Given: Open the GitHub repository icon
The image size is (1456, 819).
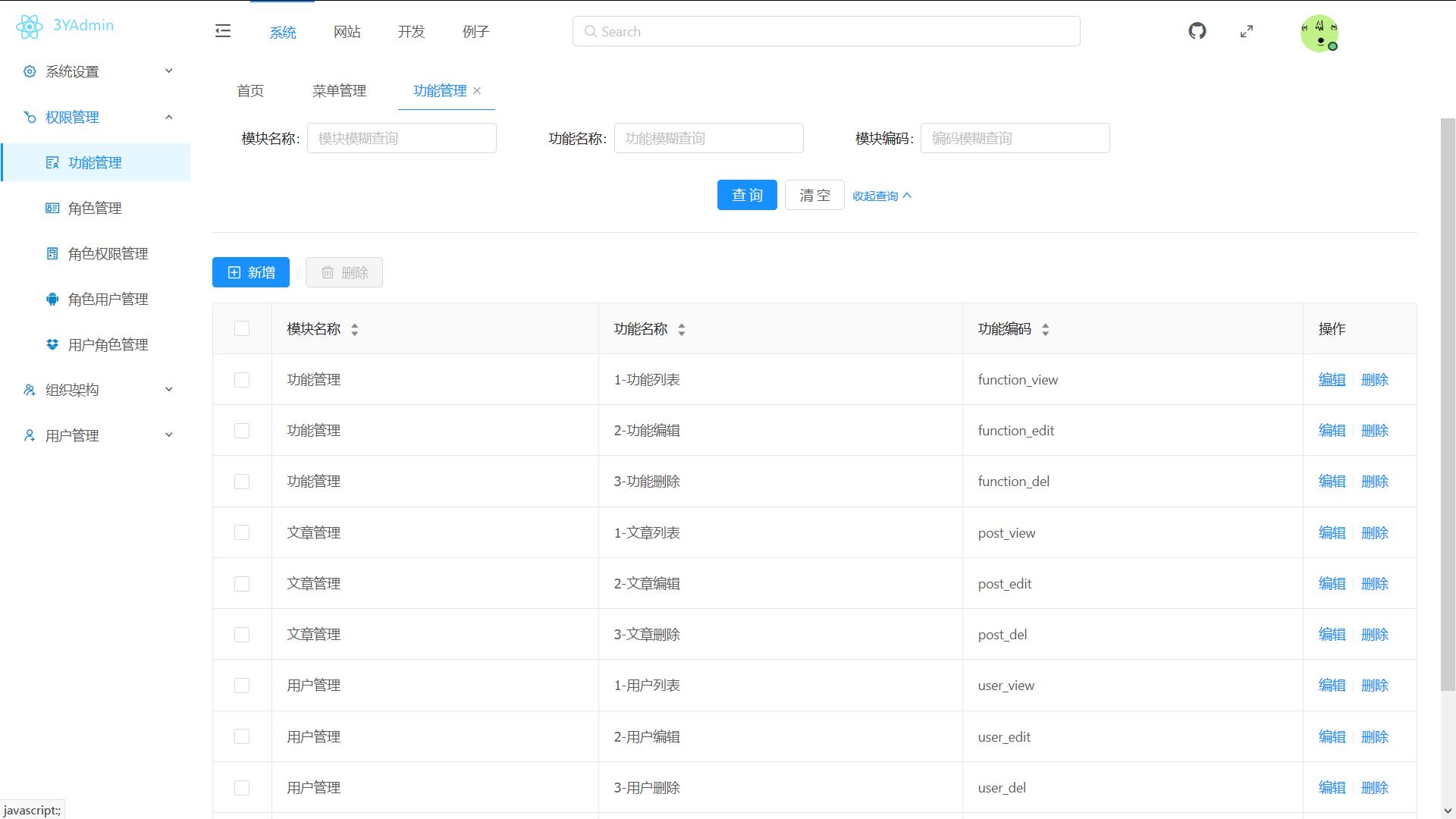Looking at the screenshot, I should click(x=1197, y=31).
